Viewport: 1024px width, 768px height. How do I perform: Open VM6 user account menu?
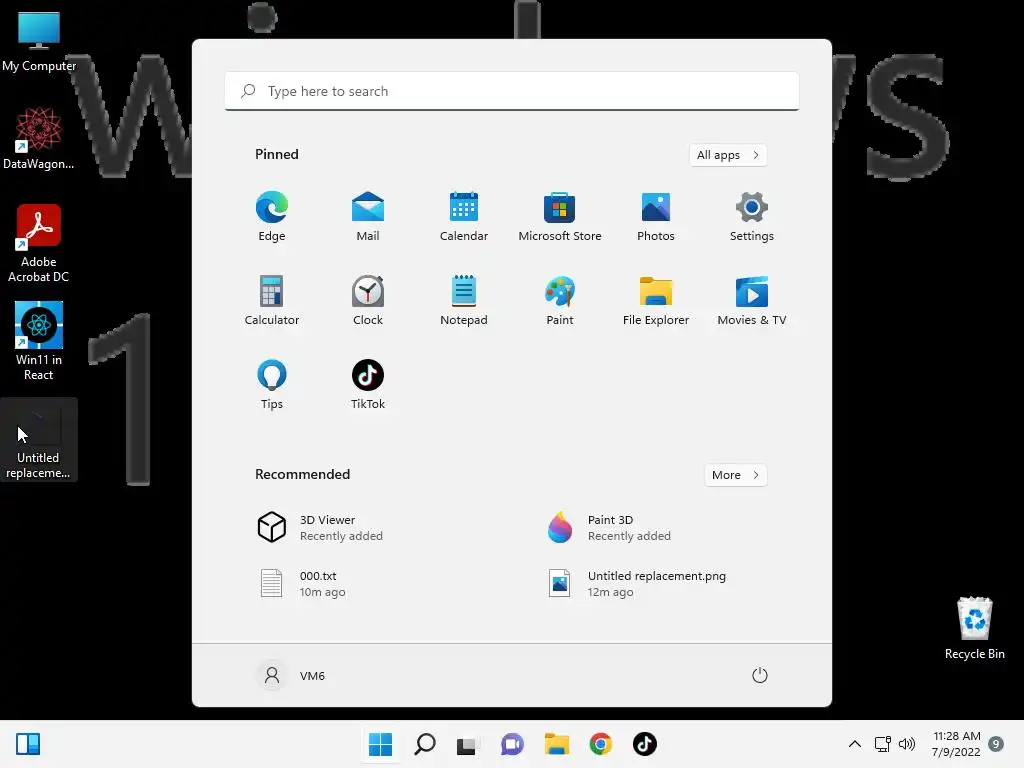tap(291, 675)
